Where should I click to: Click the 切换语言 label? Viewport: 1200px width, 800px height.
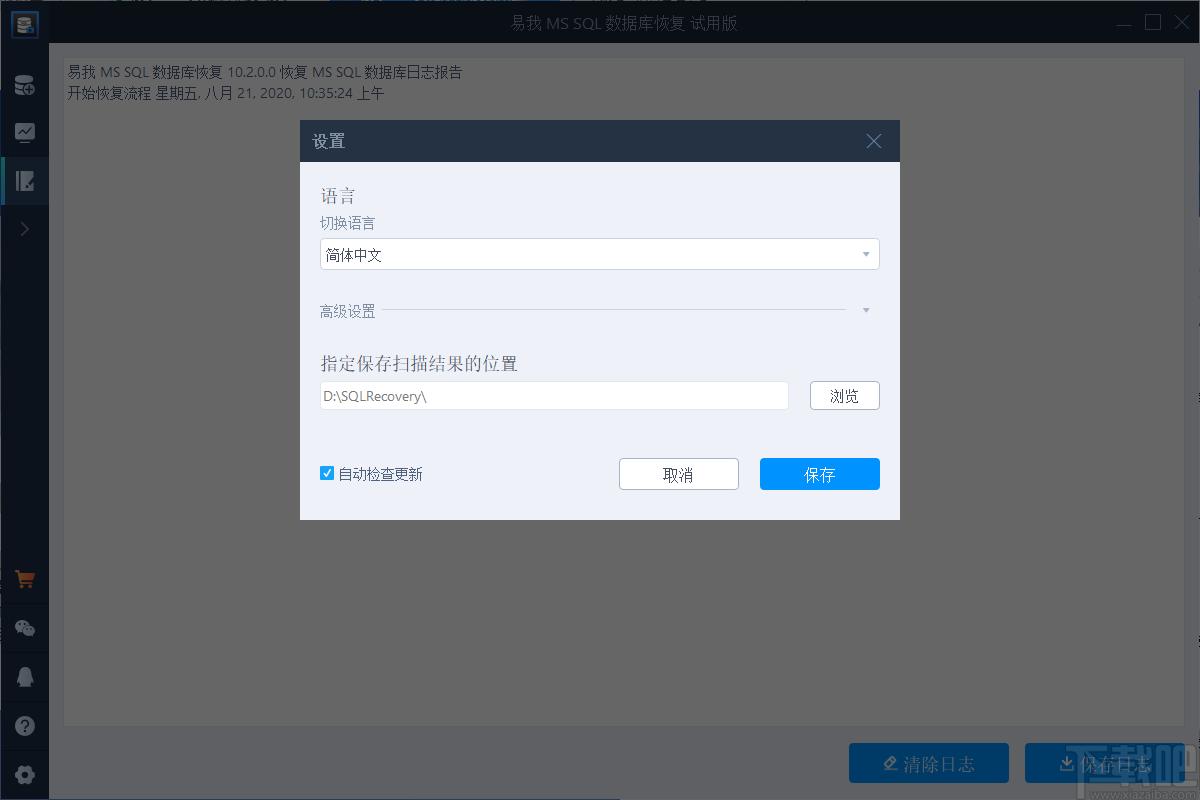click(x=348, y=223)
